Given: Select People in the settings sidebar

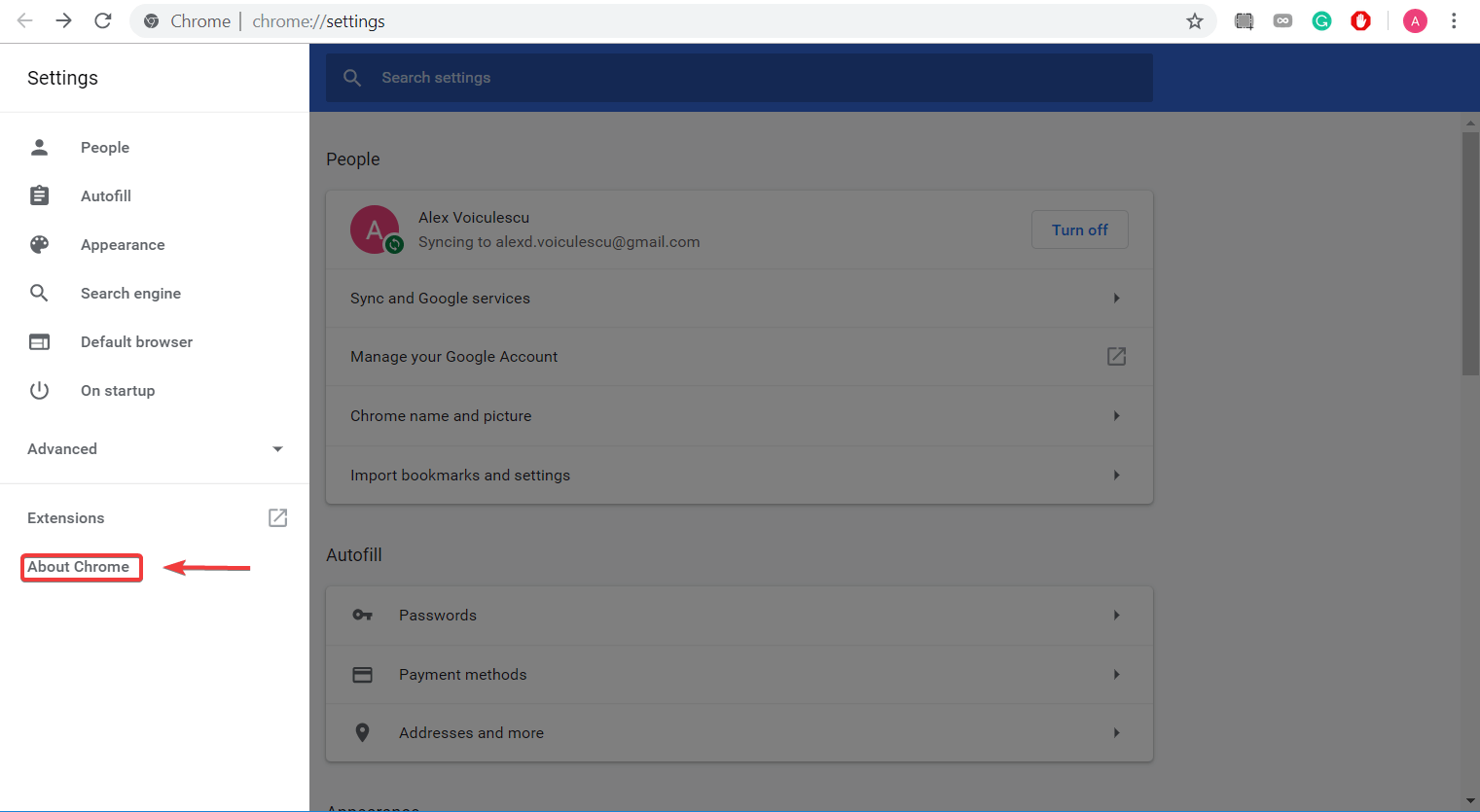Looking at the screenshot, I should pyautogui.click(x=105, y=147).
